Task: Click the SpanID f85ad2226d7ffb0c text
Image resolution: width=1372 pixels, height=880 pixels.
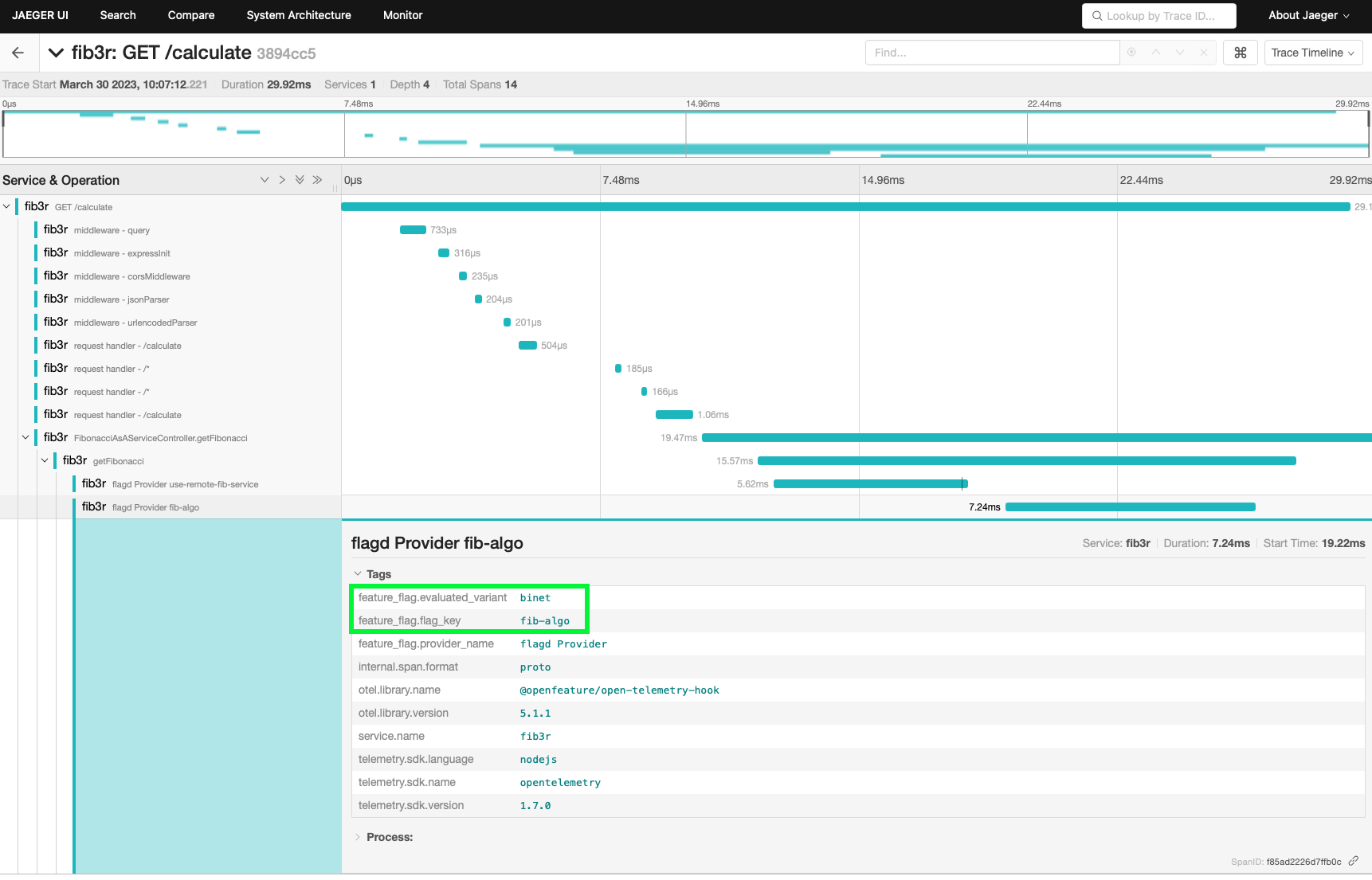Action: pyautogui.click(x=1286, y=862)
